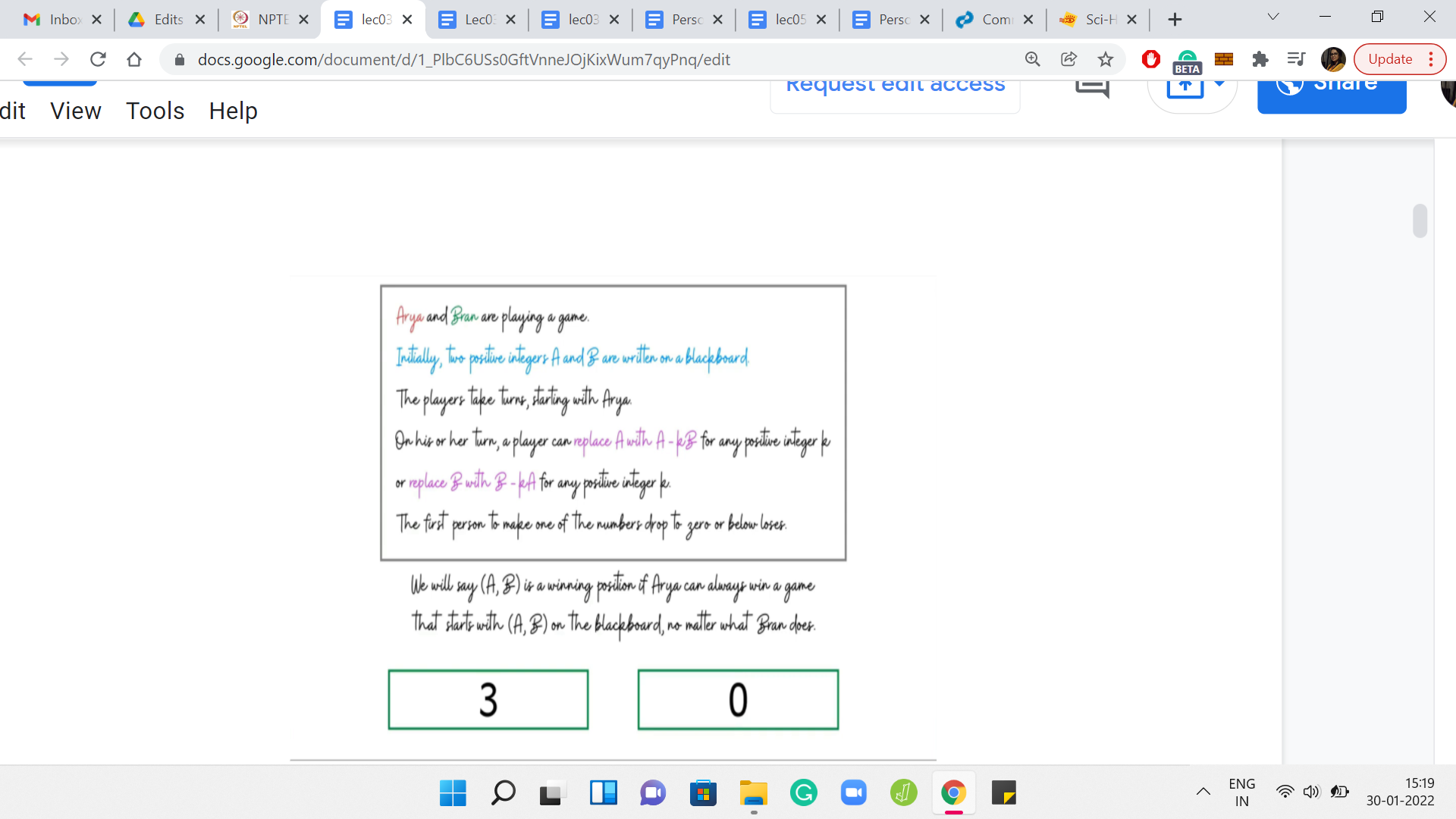Open Zoom app from taskbar
The height and width of the screenshot is (819, 1456).
tap(853, 793)
